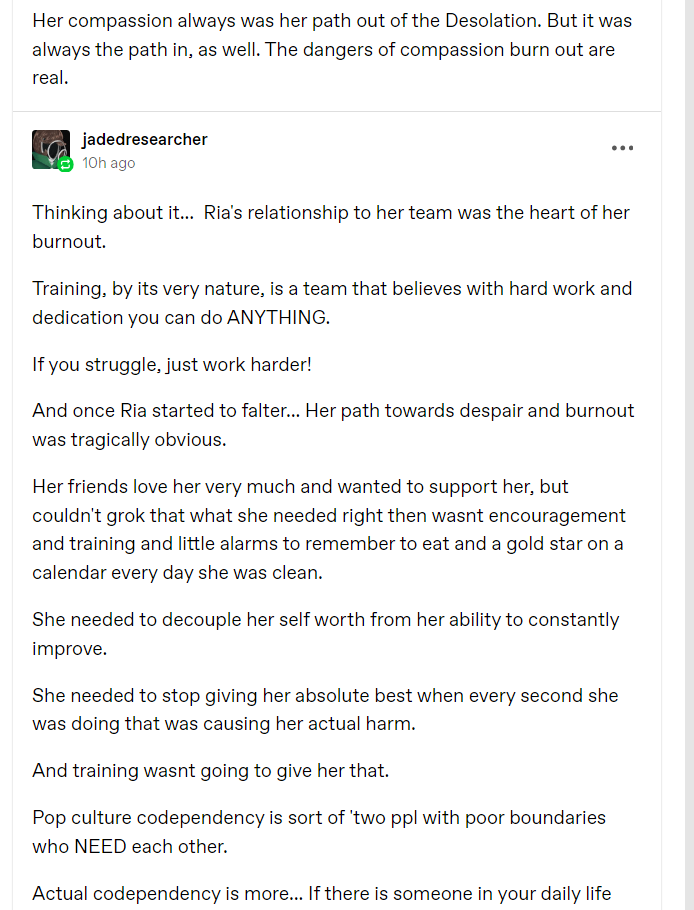Open the three-dot post options menu
694x910 pixels.
pos(622,149)
